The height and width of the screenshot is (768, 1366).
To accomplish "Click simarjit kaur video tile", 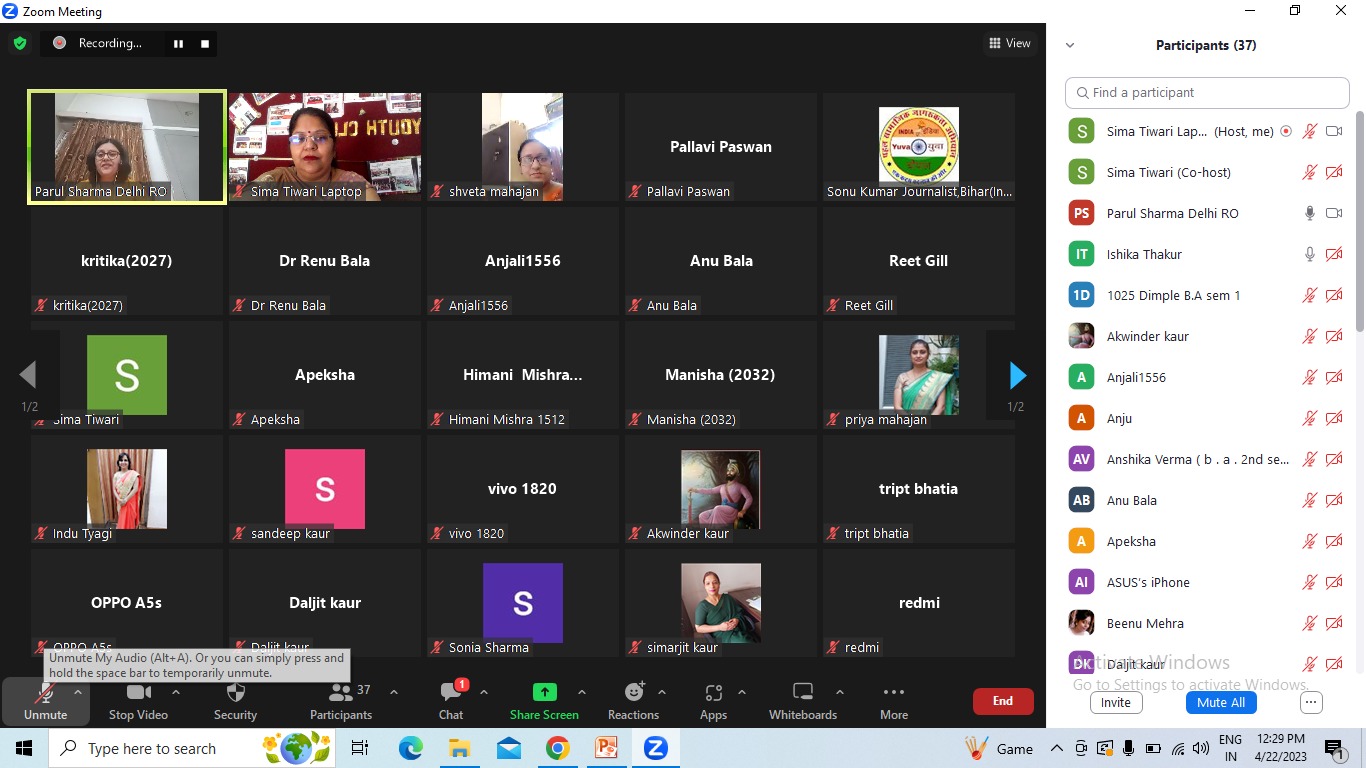I will 721,603.
